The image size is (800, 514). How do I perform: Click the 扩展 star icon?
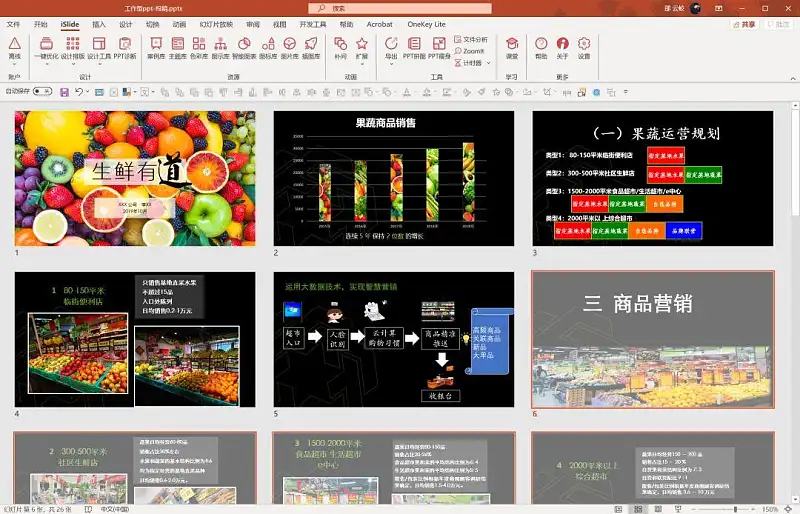tap(362, 44)
